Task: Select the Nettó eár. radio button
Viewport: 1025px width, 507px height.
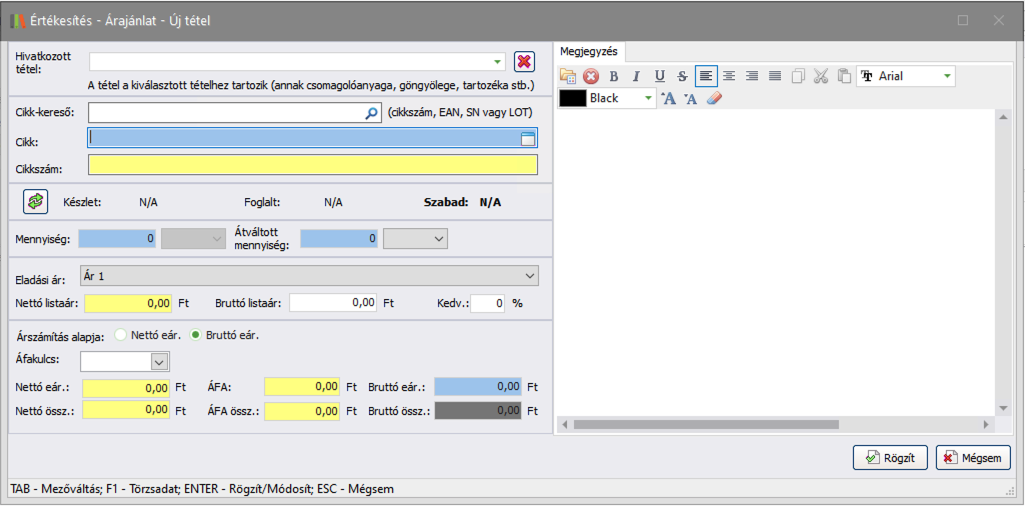Action: tap(122, 335)
